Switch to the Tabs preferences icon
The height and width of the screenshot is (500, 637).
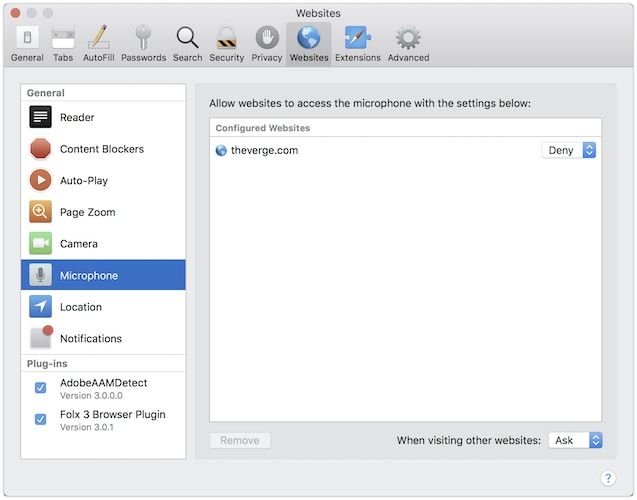63,43
